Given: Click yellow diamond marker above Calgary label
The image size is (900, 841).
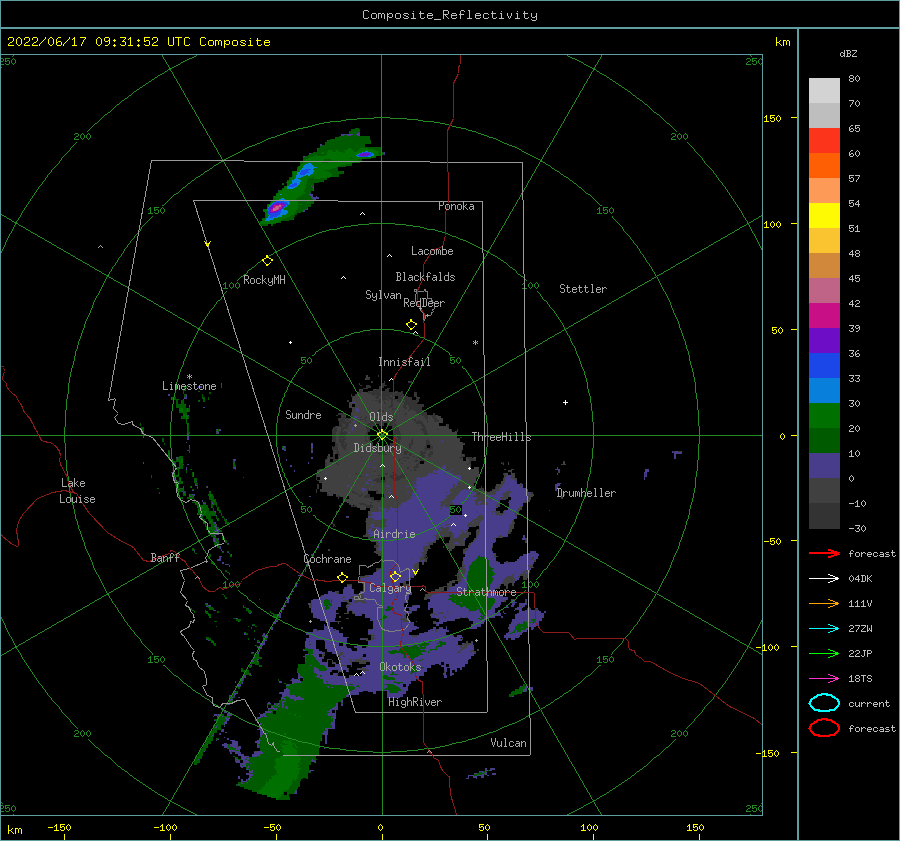Looking at the screenshot, I should click(395, 576).
